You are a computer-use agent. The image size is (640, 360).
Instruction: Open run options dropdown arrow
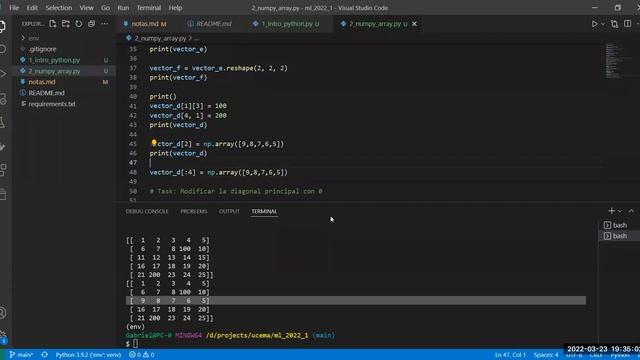[603, 24]
